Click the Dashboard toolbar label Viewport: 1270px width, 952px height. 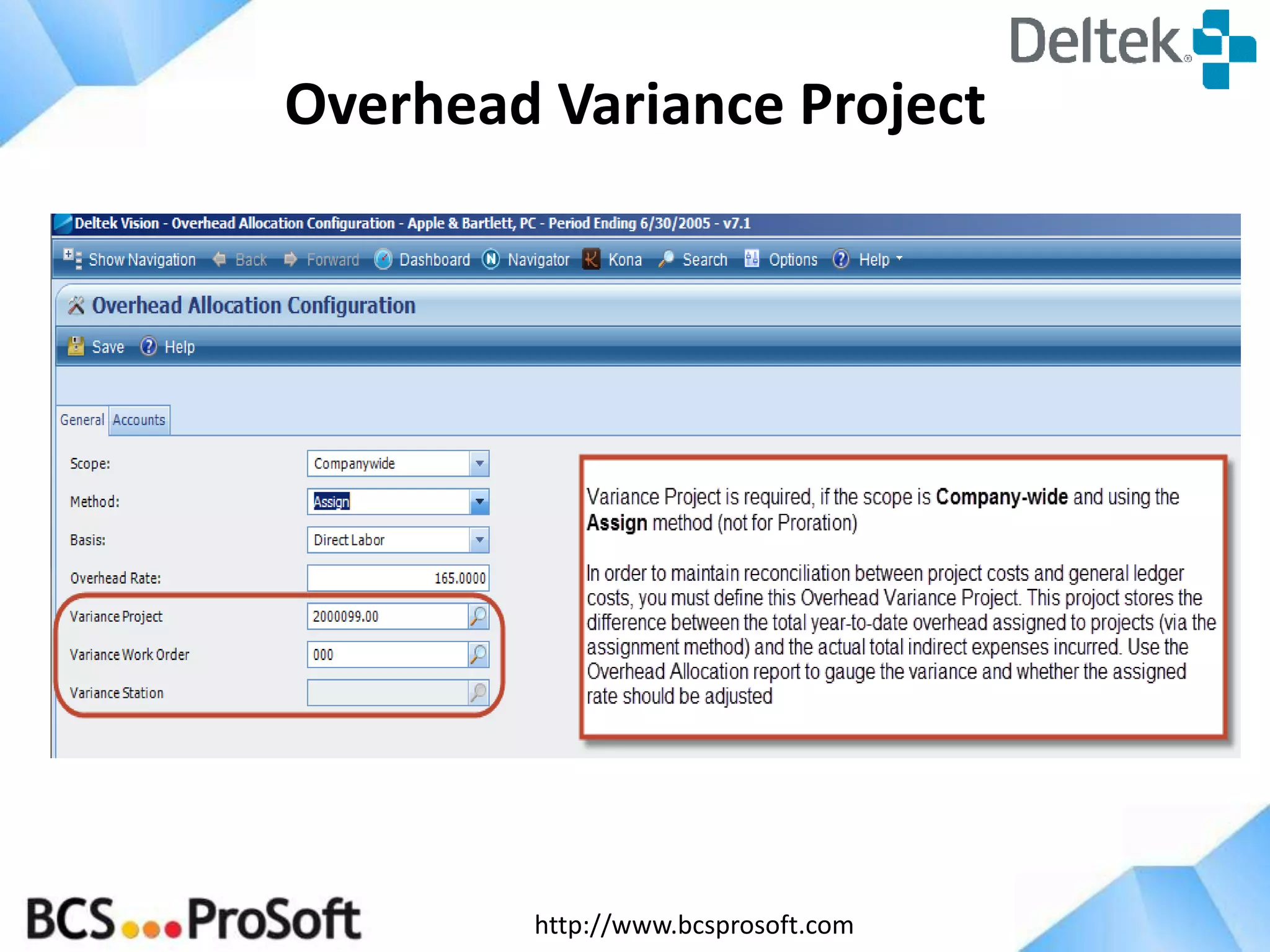coord(435,260)
